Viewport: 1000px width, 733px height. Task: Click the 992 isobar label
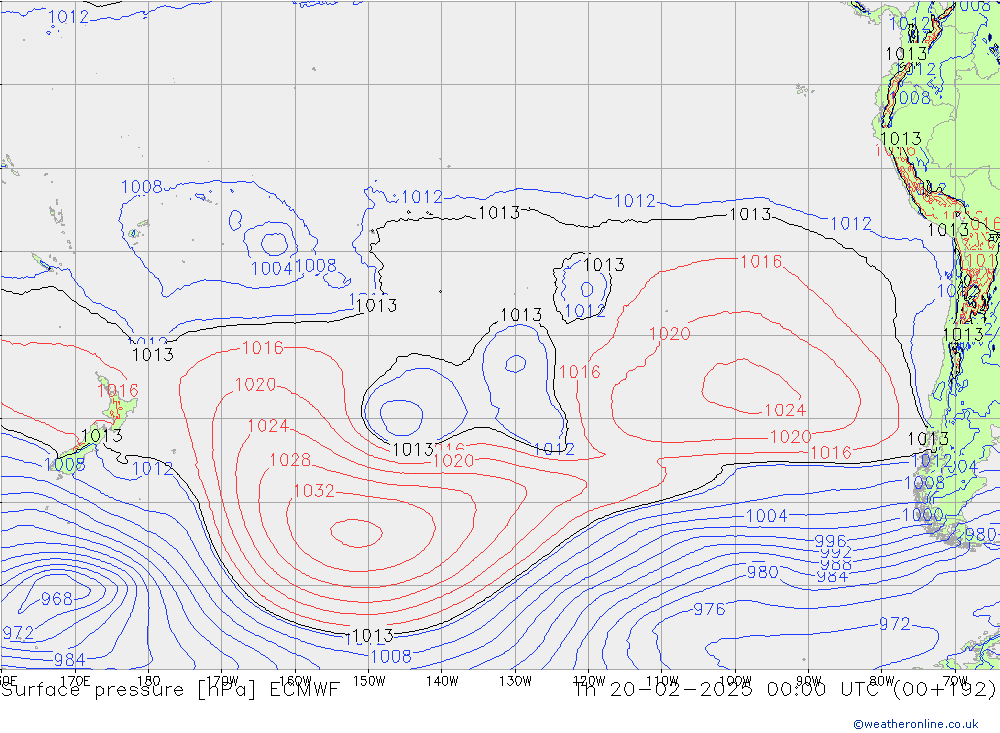coord(835,553)
